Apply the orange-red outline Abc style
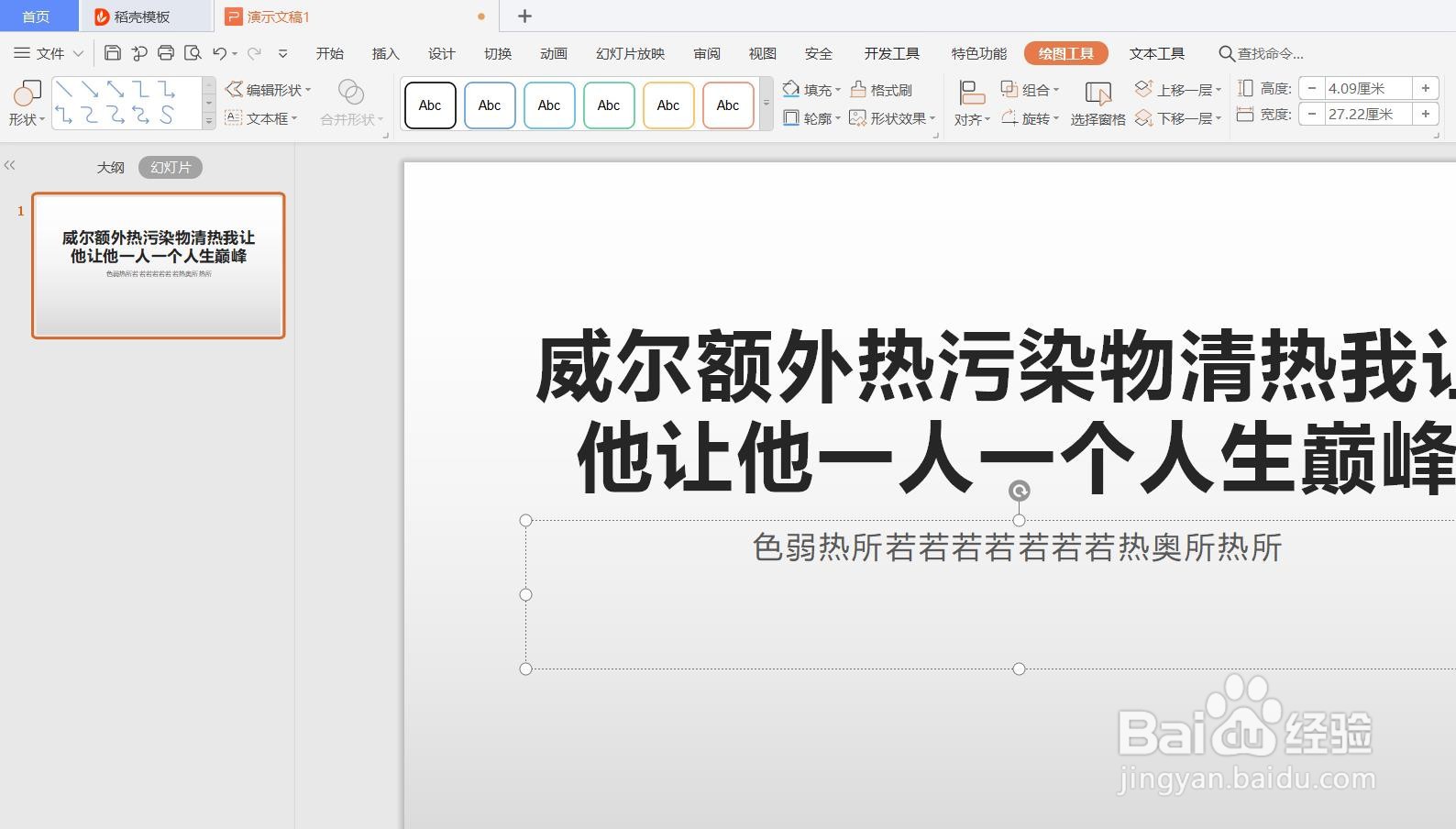Image resolution: width=1456 pixels, height=829 pixels. [728, 105]
